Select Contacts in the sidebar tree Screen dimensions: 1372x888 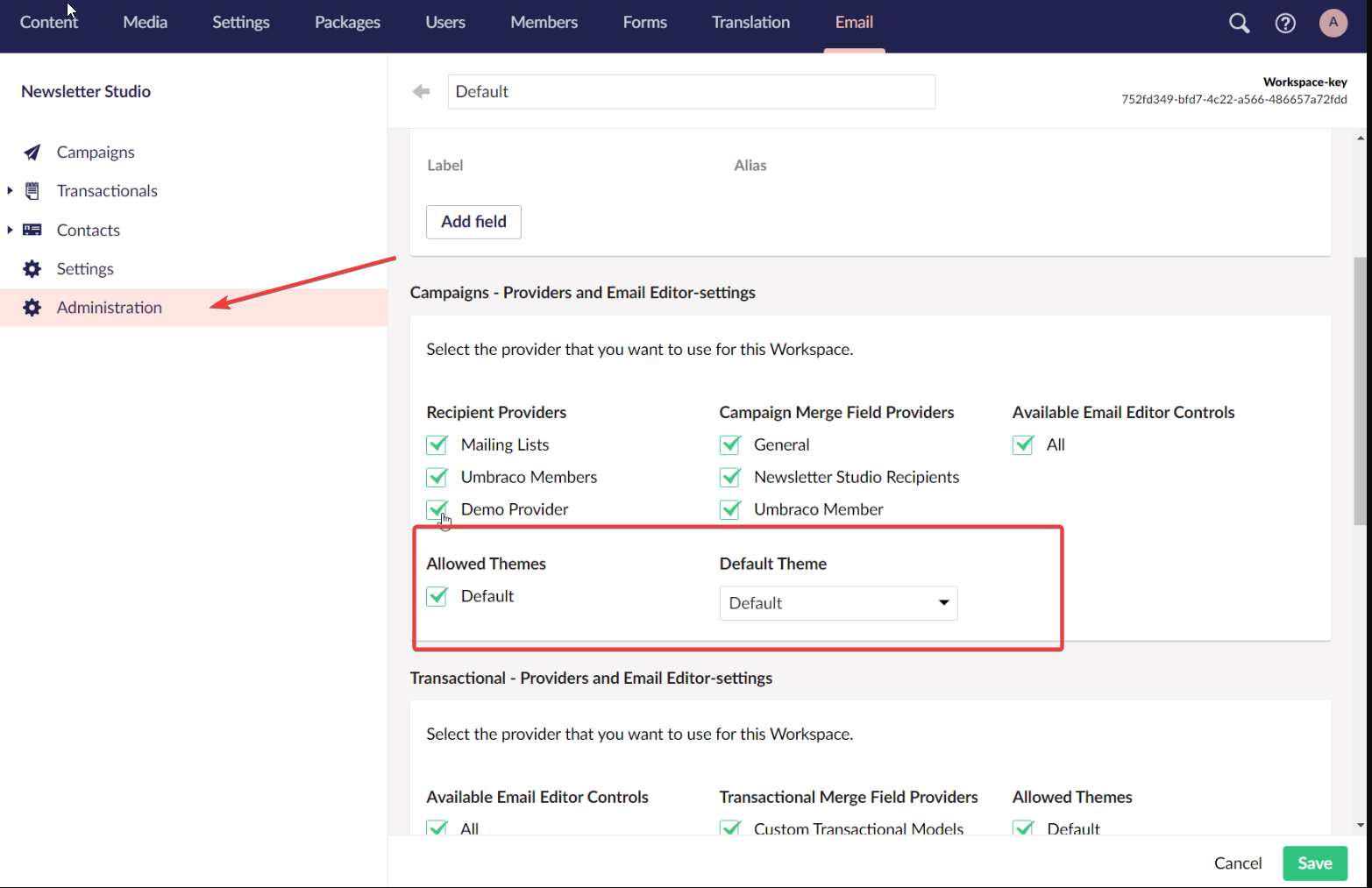tap(89, 231)
